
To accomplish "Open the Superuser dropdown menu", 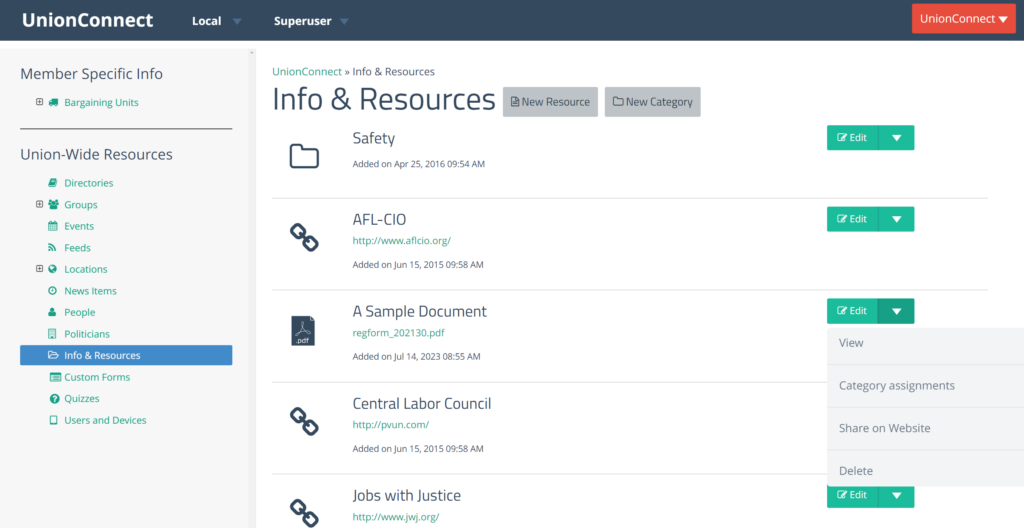I will click(311, 21).
